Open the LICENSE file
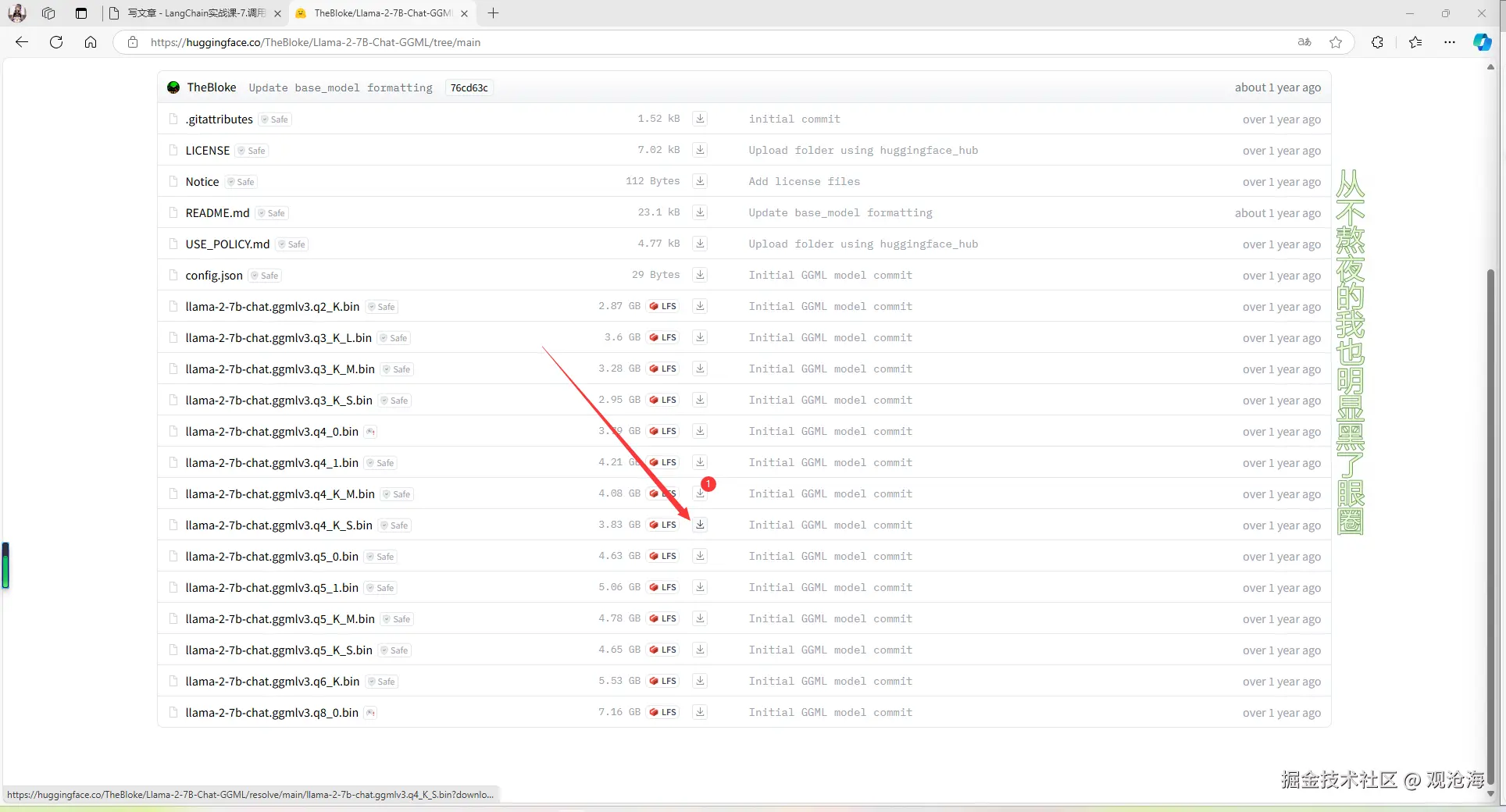This screenshot has width=1506, height=812. (x=208, y=150)
